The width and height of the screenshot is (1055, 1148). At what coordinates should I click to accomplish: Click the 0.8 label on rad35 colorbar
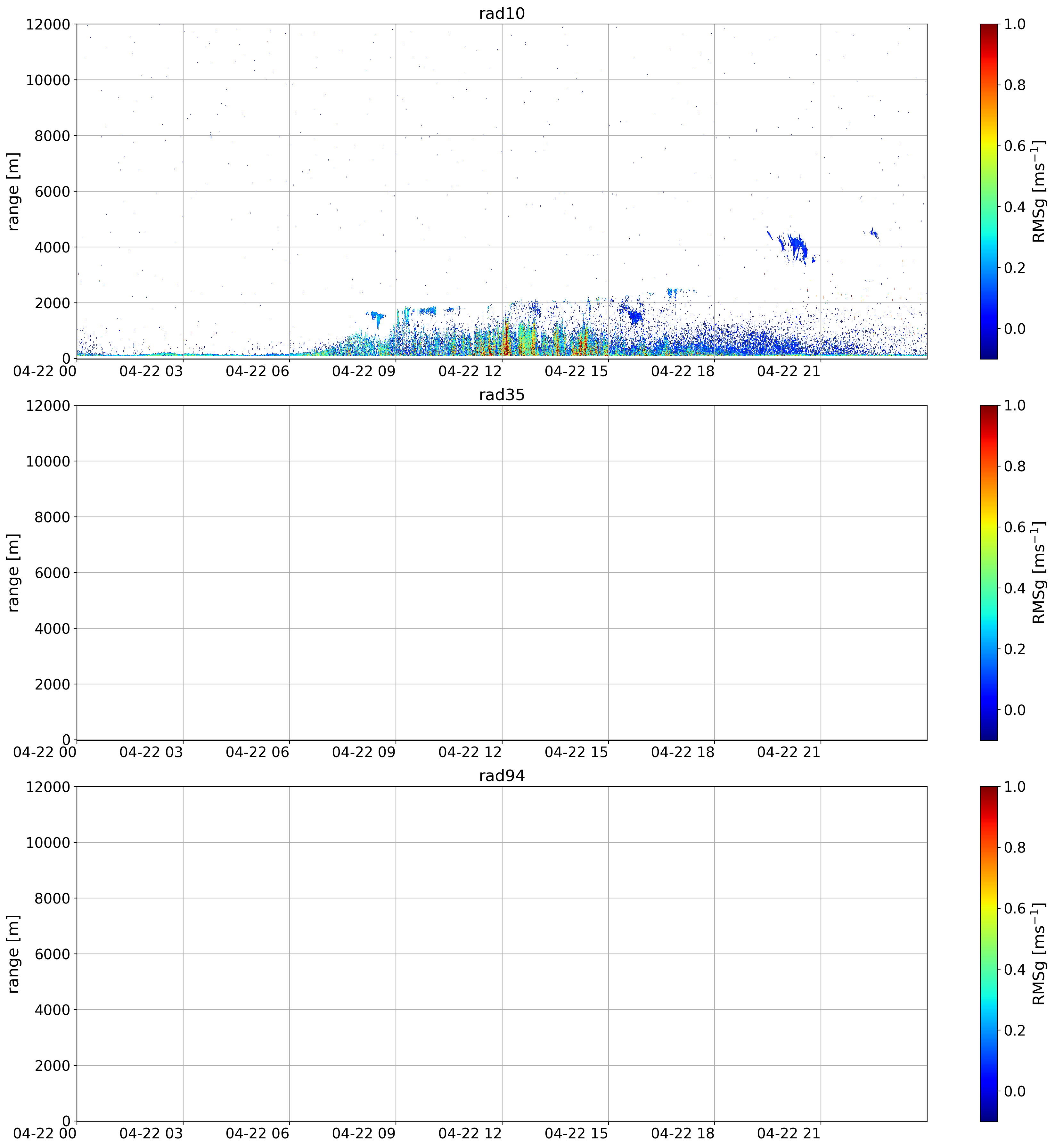(1015, 467)
